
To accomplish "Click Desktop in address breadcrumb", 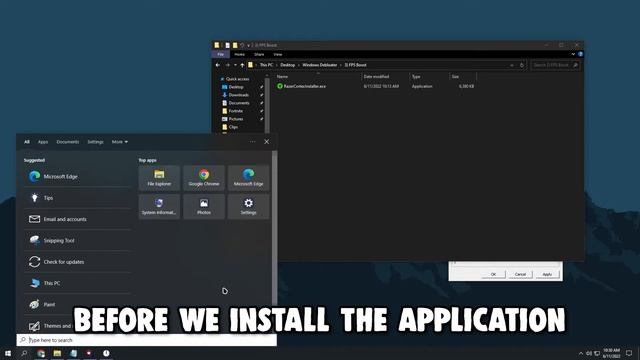I will (x=287, y=65).
